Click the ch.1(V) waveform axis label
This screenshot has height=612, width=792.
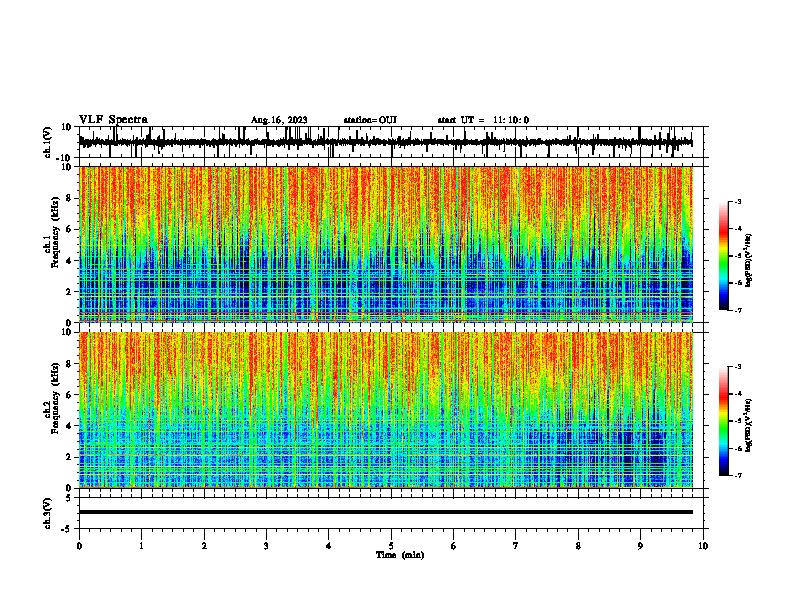[48, 142]
